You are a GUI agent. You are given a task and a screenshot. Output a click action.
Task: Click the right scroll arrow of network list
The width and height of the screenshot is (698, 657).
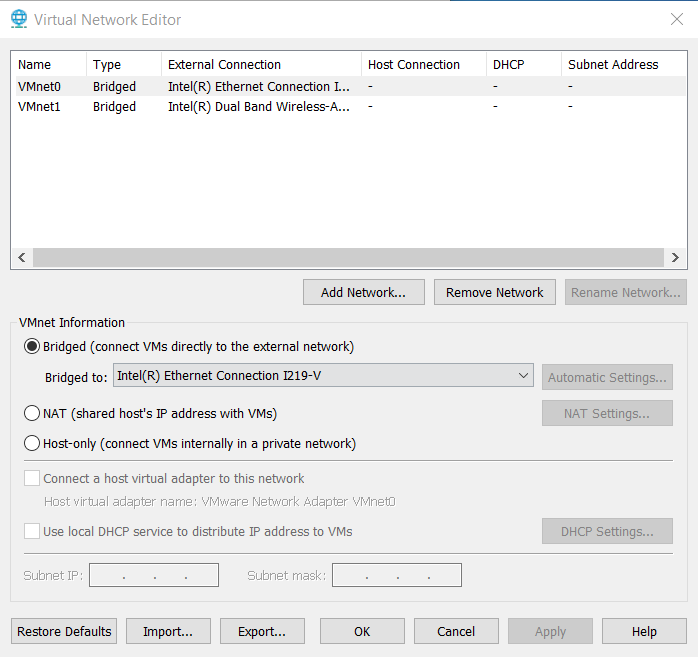(x=675, y=257)
